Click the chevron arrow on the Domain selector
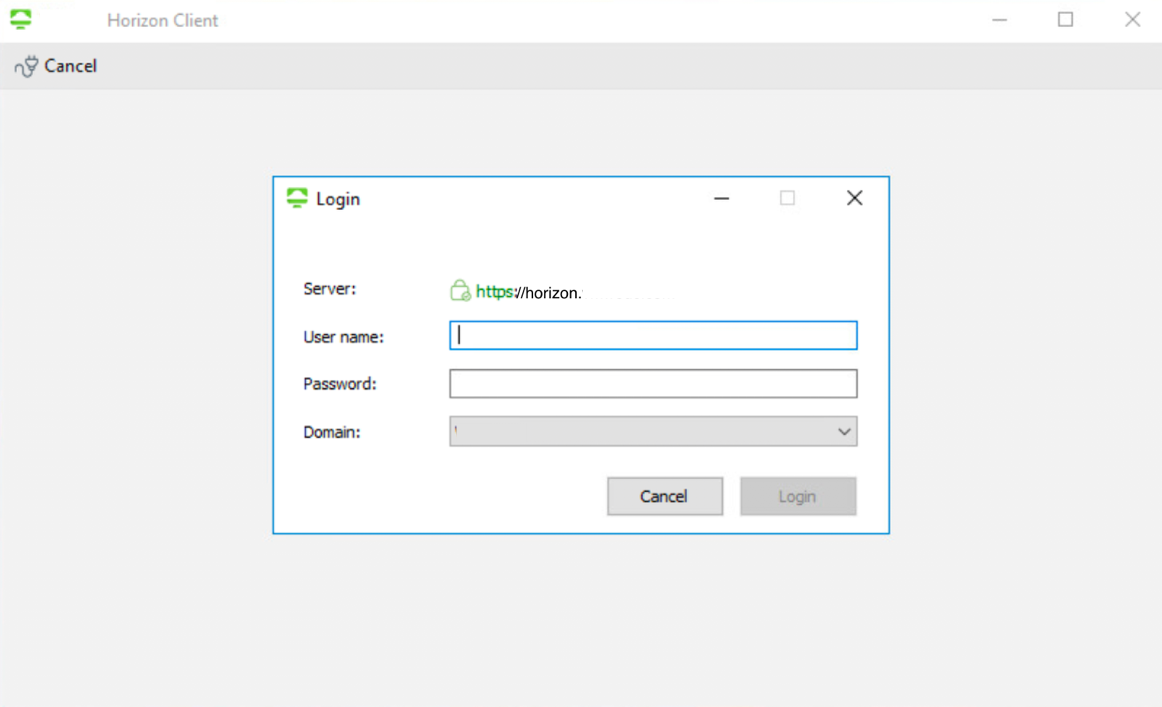Screen dimensions: 1162x707 846,431
